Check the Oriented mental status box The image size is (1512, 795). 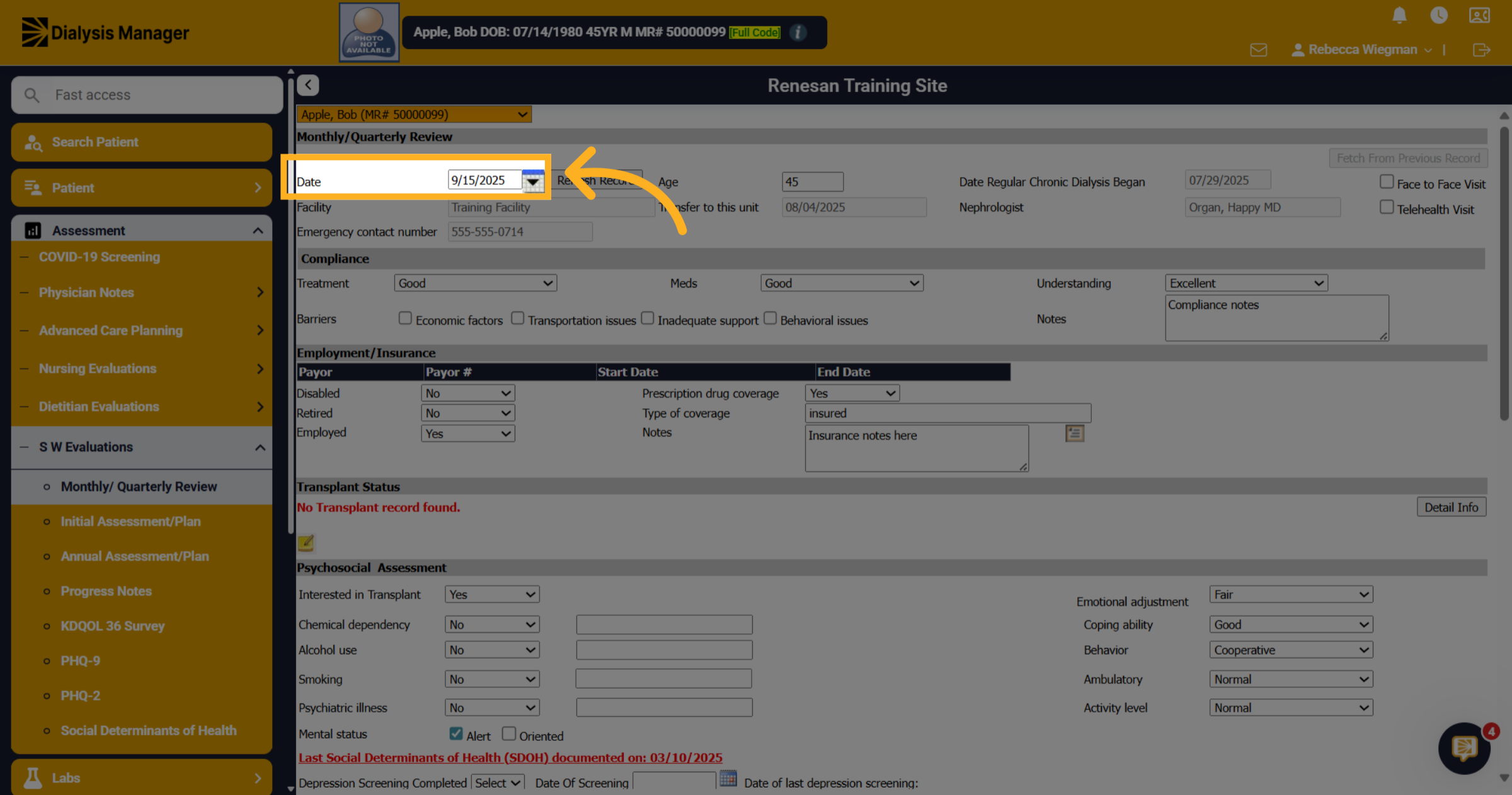click(x=509, y=734)
